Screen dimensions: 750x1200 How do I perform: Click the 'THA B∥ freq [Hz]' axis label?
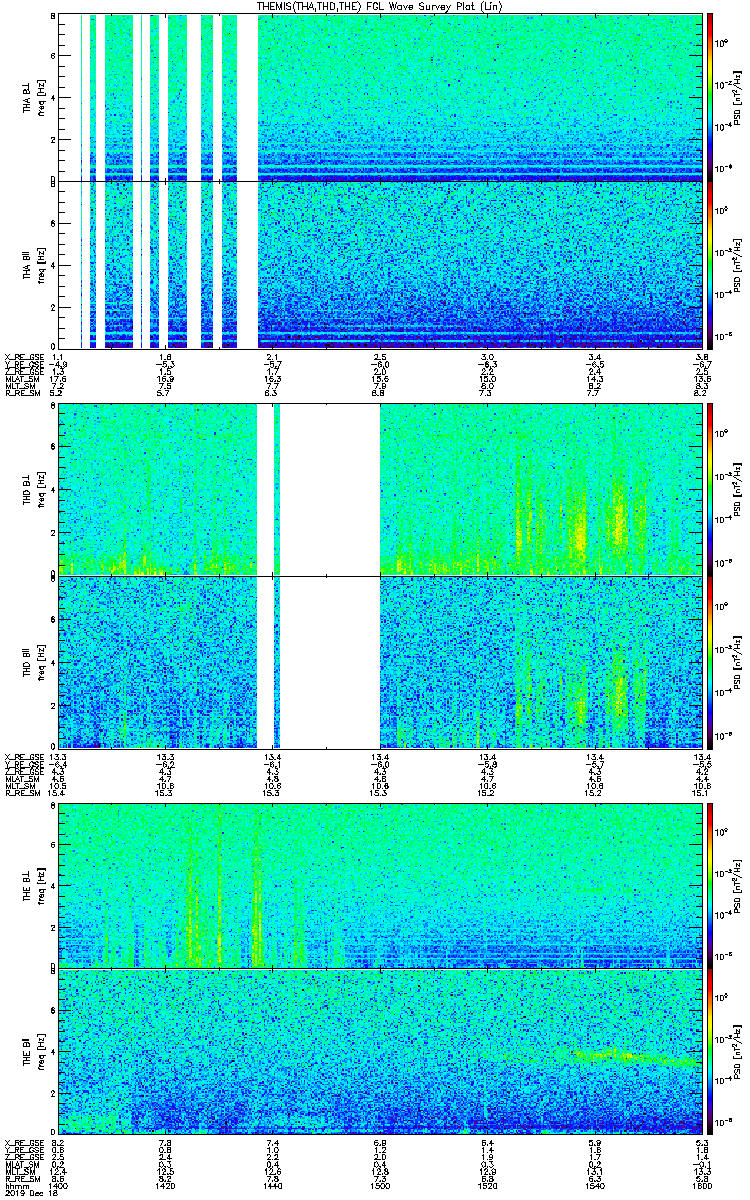(34, 264)
